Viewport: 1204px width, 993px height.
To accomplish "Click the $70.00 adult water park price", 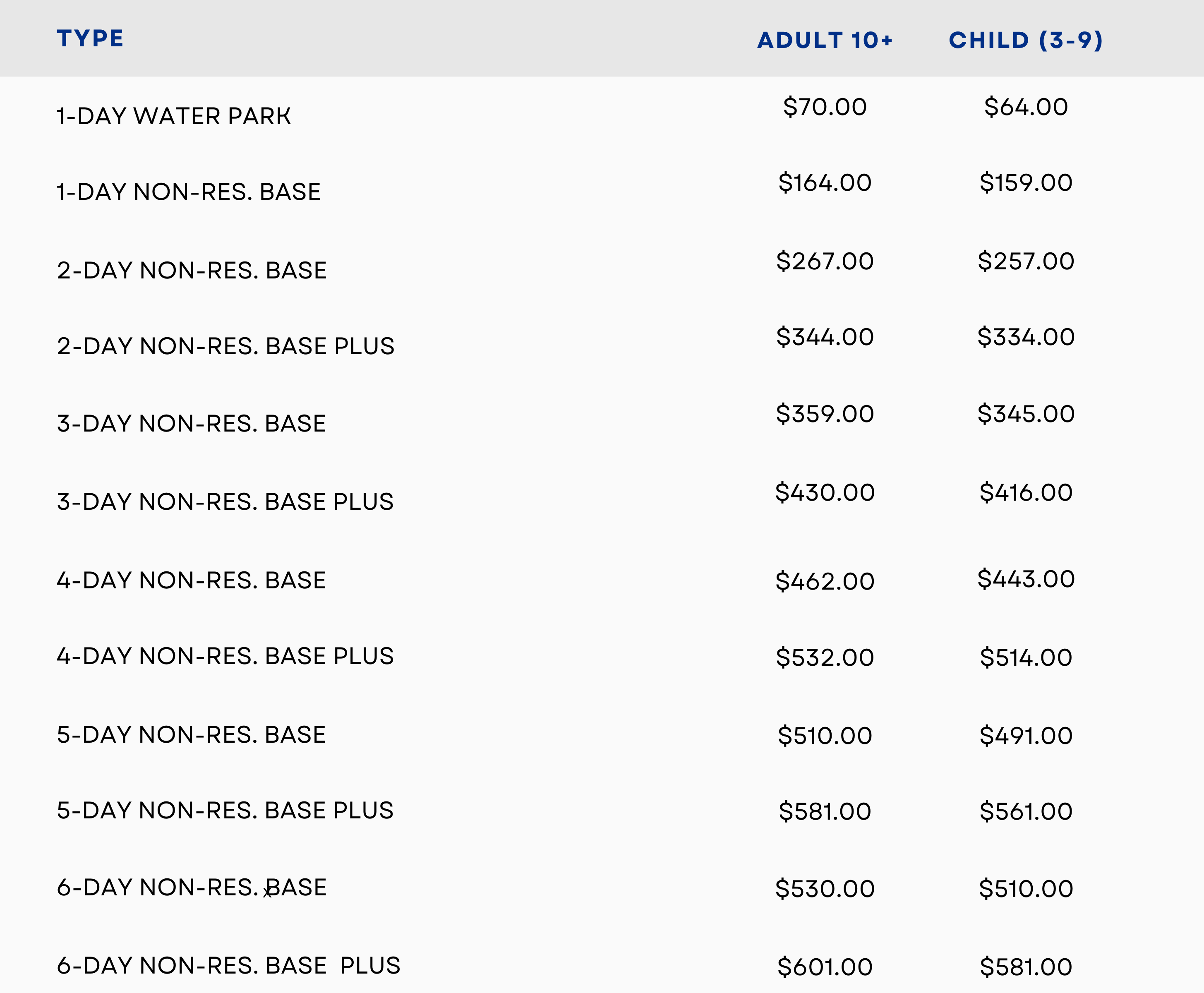I will click(x=824, y=107).
